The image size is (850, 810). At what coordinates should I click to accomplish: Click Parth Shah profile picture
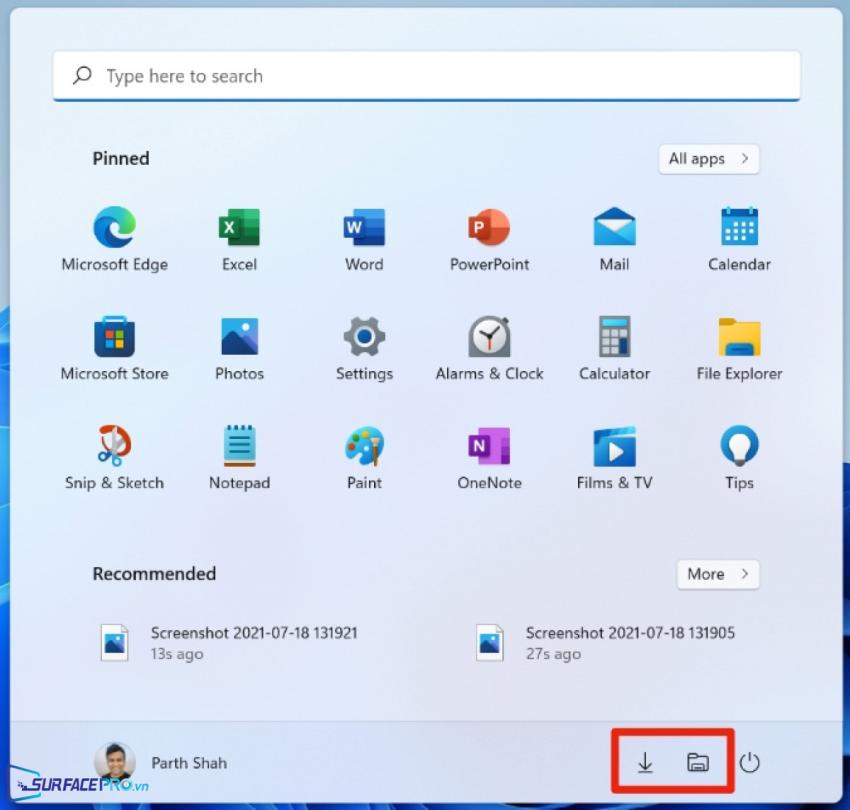coord(114,762)
